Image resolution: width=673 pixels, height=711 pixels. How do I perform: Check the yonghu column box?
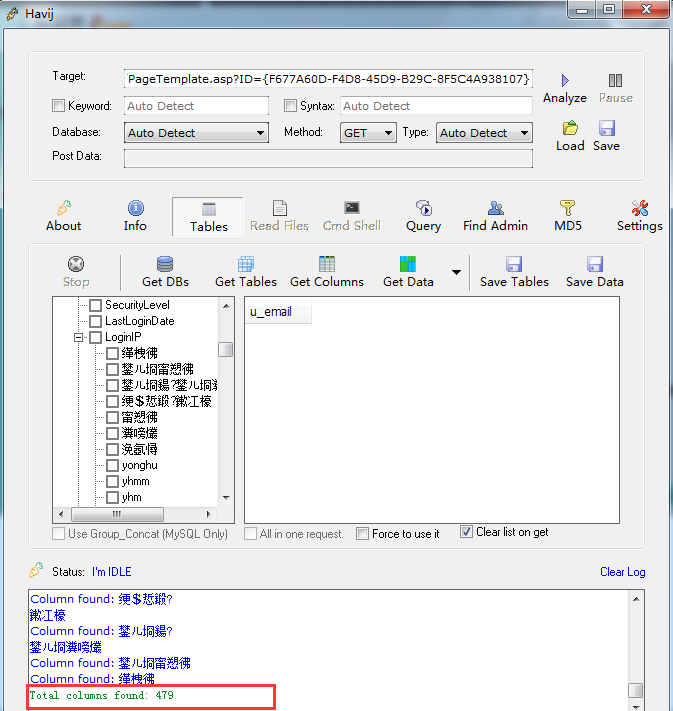pyautogui.click(x=112, y=465)
